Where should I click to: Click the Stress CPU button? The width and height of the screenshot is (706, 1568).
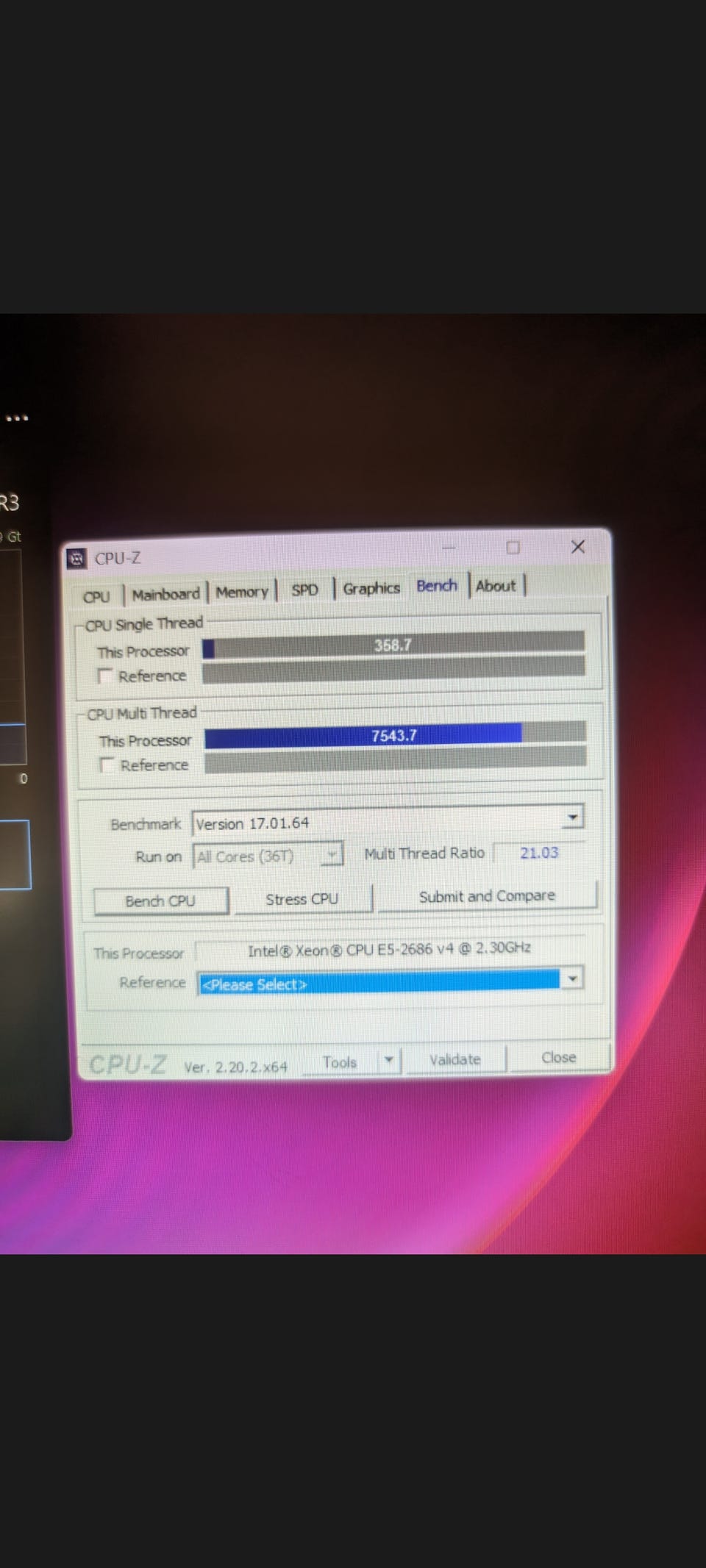point(302,899)
